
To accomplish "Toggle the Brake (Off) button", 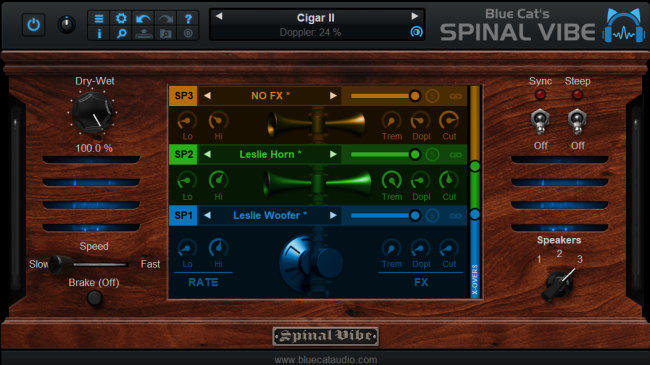I will pyautogui.click(x=94, y=297).
